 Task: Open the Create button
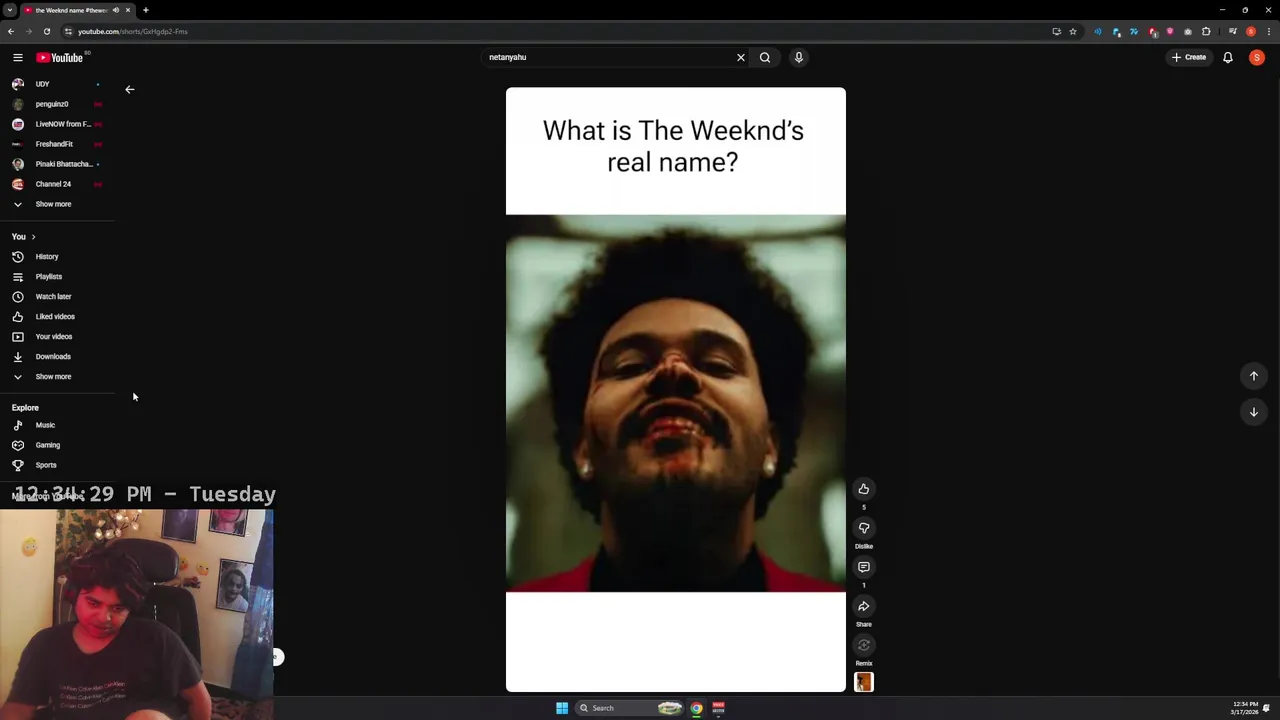tap(1189, 58)
